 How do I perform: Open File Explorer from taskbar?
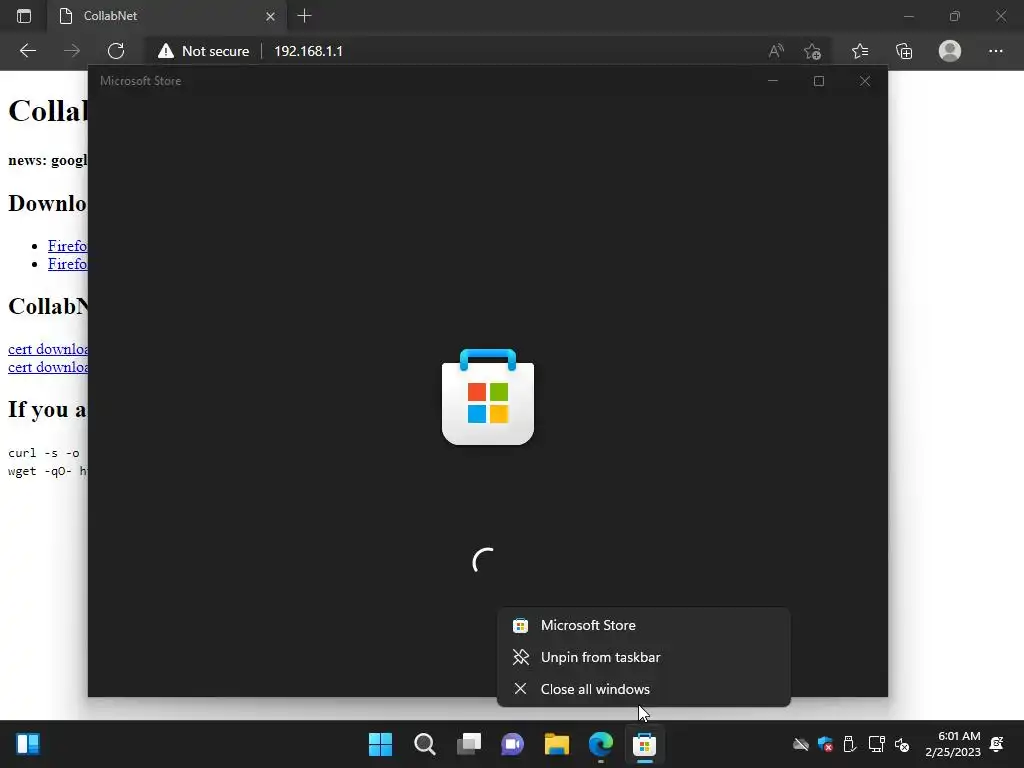[557, 744]
